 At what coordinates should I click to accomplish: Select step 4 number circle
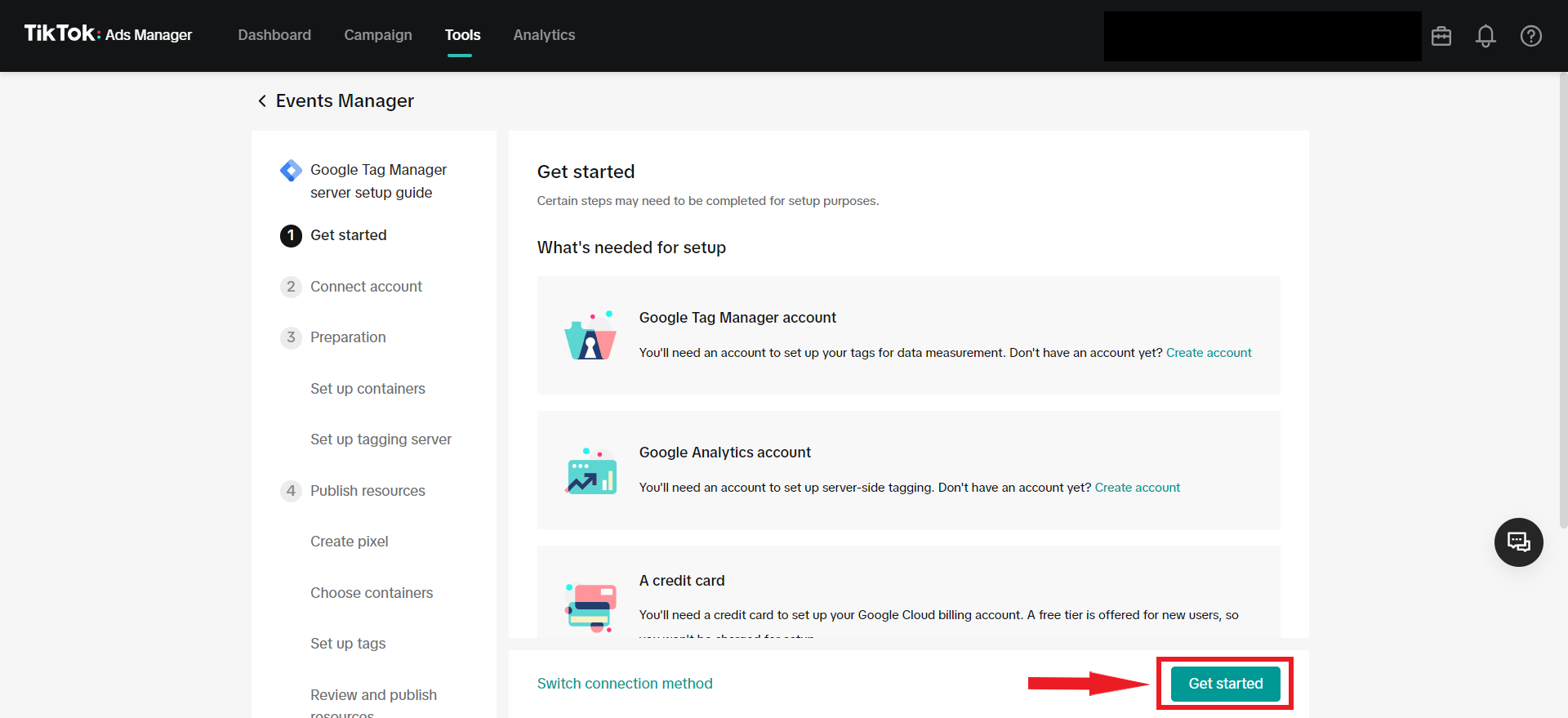[291, 491]
